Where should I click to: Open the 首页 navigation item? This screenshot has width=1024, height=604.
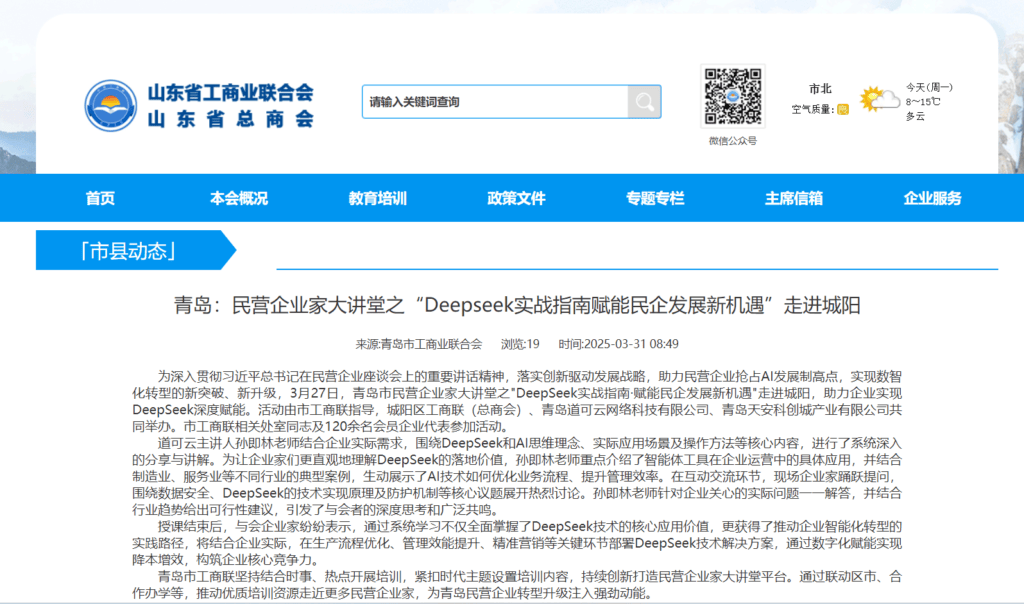[100, 199]
